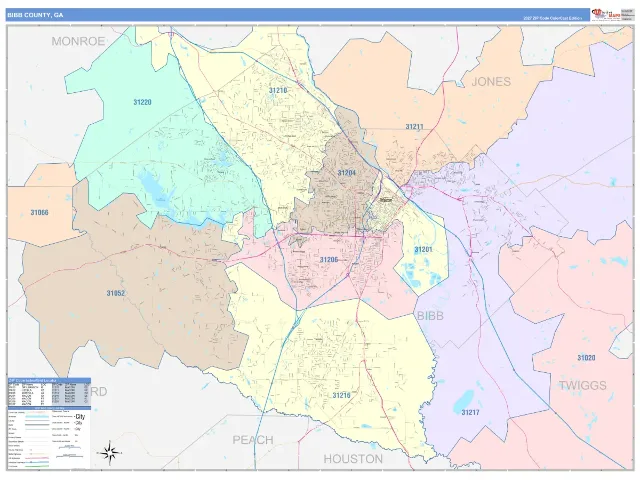Screen dimensions: 640x480
Task: Click the ZIP code label 31220
Action: pos(142,102)
